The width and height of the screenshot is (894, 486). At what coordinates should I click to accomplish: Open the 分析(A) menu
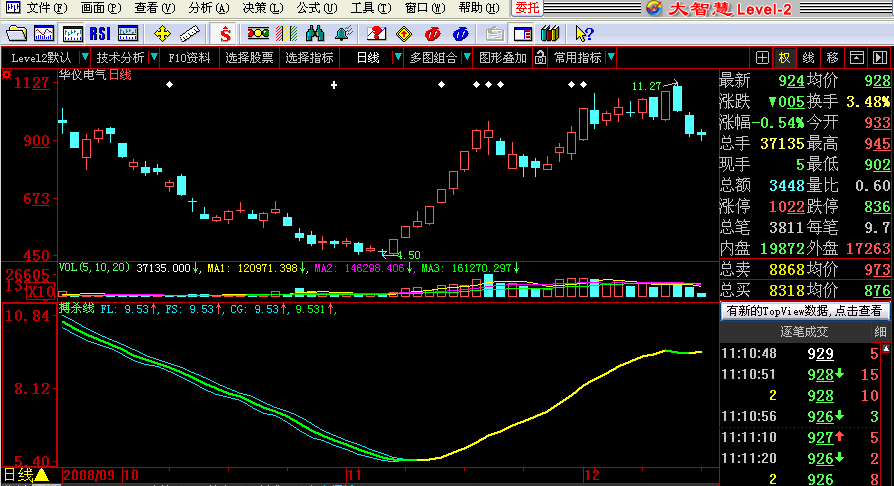click(x=209, y=8)
